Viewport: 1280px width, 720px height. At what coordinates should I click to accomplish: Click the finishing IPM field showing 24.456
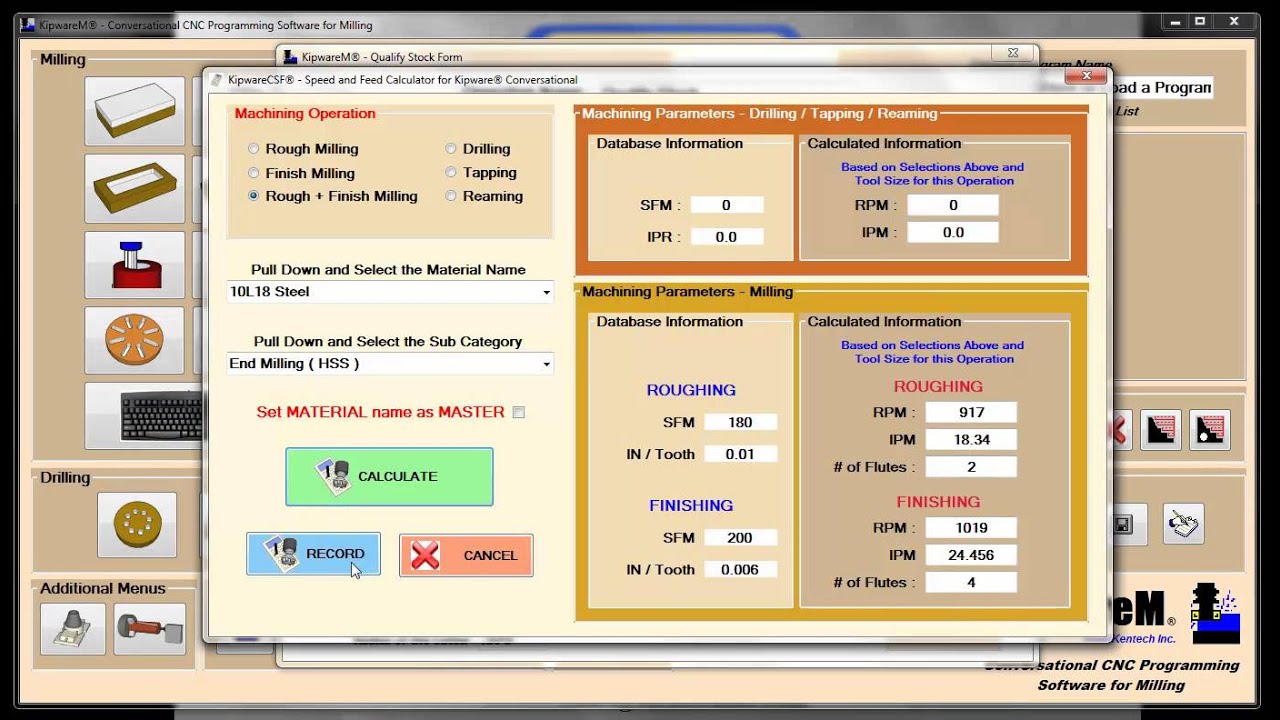(x=971, y=555)
